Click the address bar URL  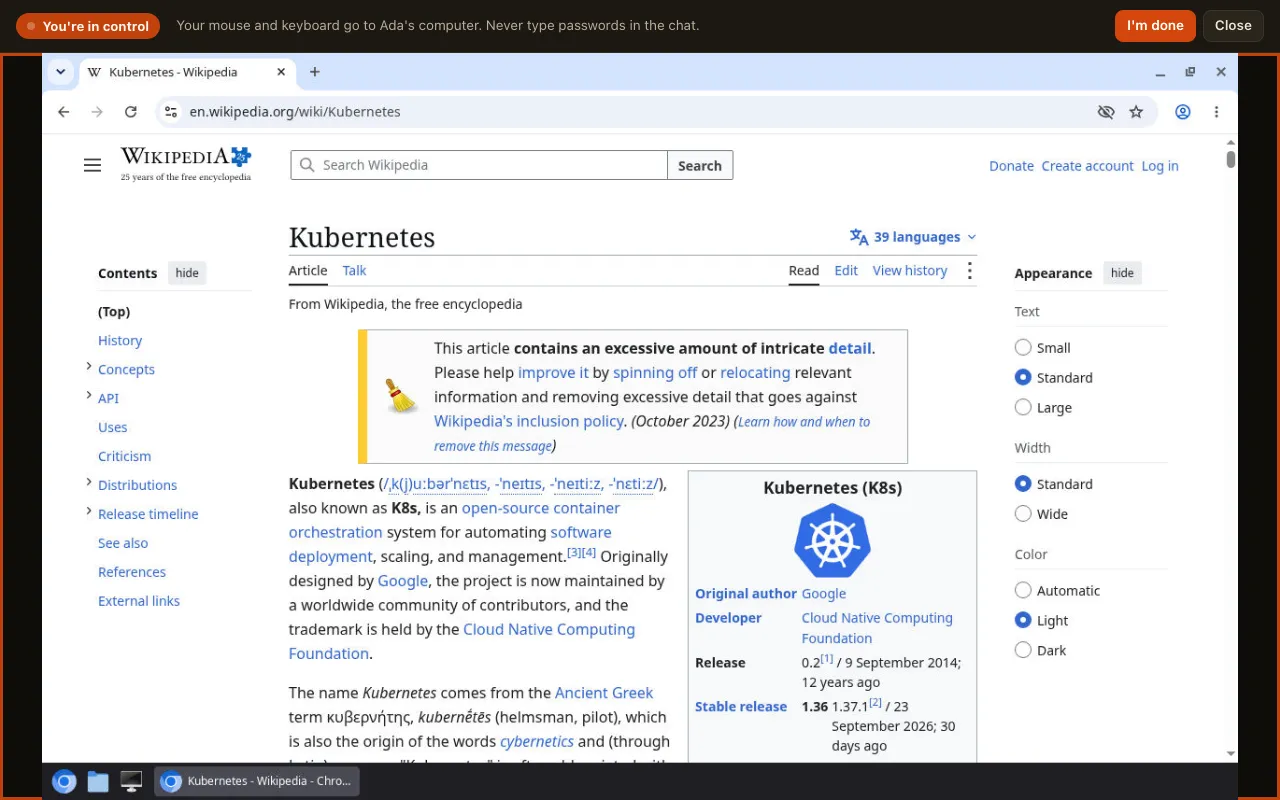295,112
